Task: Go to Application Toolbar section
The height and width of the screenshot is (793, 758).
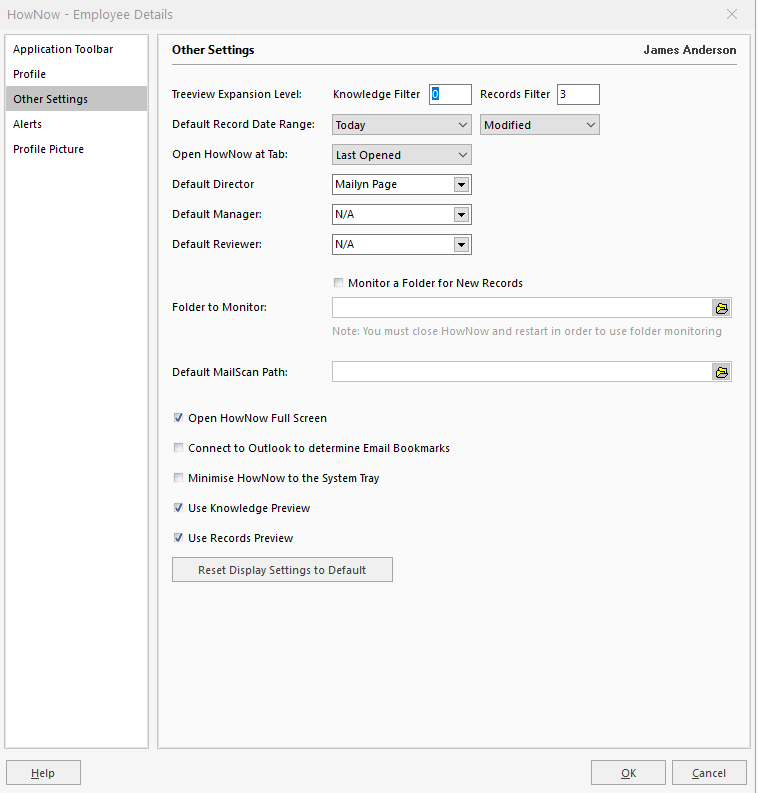Action: [x=77, y=49]
